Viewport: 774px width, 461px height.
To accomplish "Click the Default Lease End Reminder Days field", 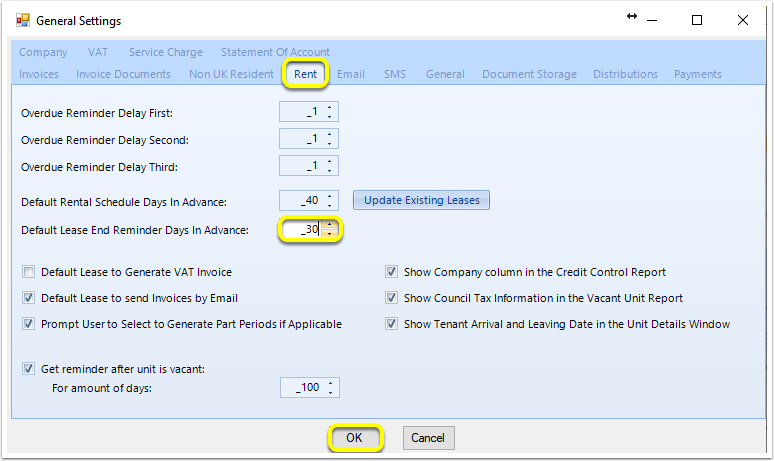I will click(x=304, y=230).
